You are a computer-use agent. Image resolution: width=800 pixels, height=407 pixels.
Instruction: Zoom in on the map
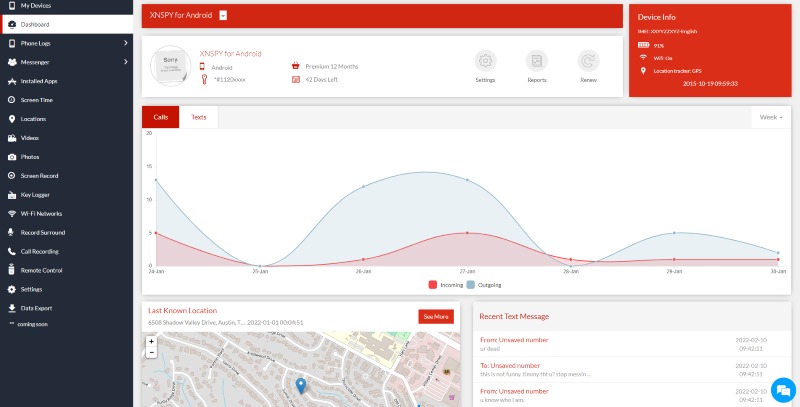coord(151,341)
